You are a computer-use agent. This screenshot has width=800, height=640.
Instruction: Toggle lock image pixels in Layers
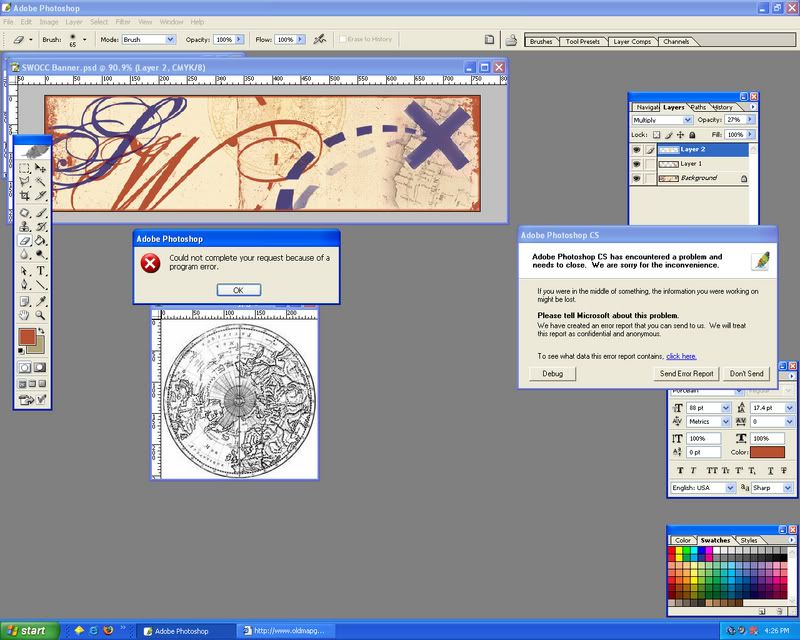[669, 135]
